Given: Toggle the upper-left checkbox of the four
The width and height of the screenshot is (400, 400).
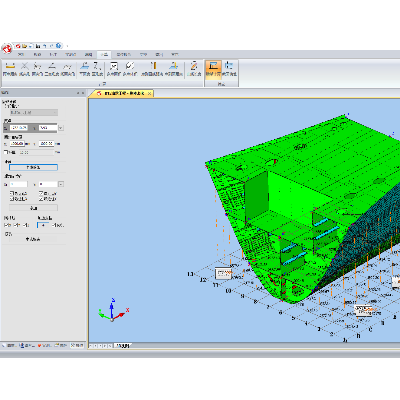Looking at the screenshot, I should (x=12, y=193).
